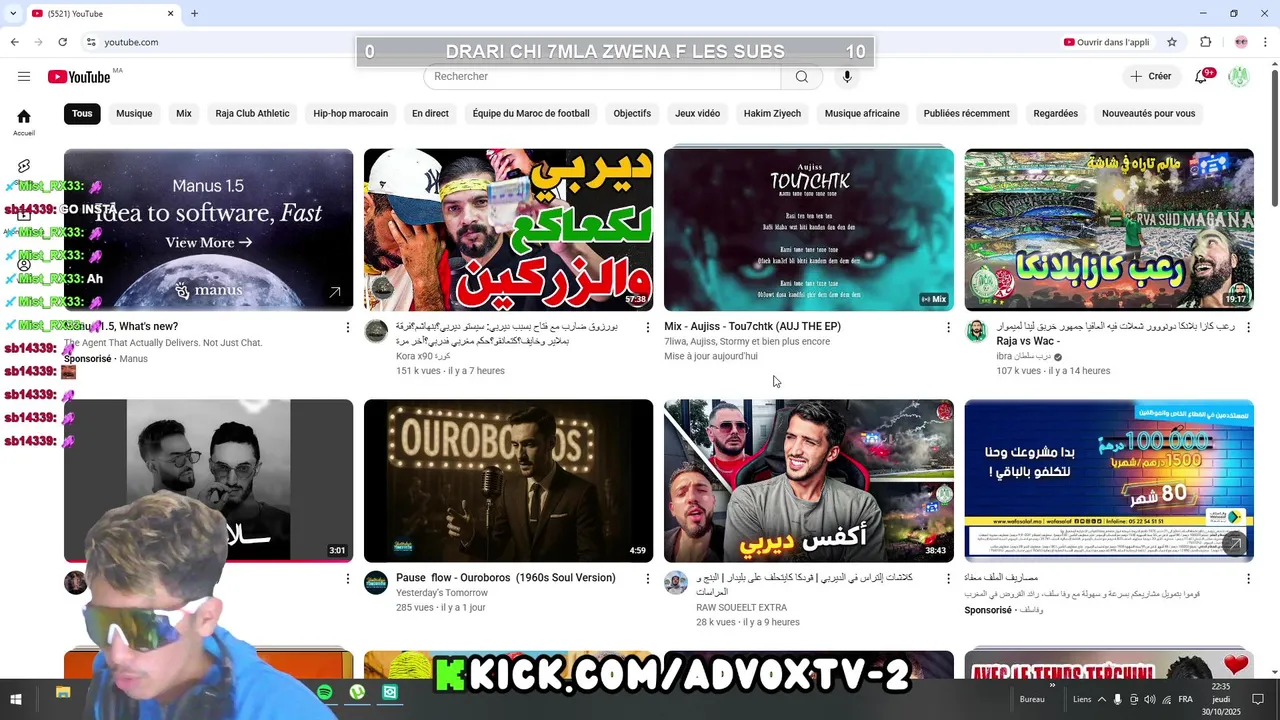Open options menu for Kora x90 video

pyautogui.click(x=648, y=327)
